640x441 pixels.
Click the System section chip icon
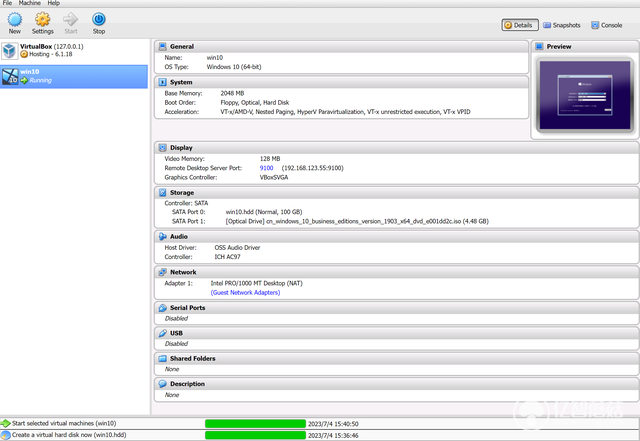point(162,82)
